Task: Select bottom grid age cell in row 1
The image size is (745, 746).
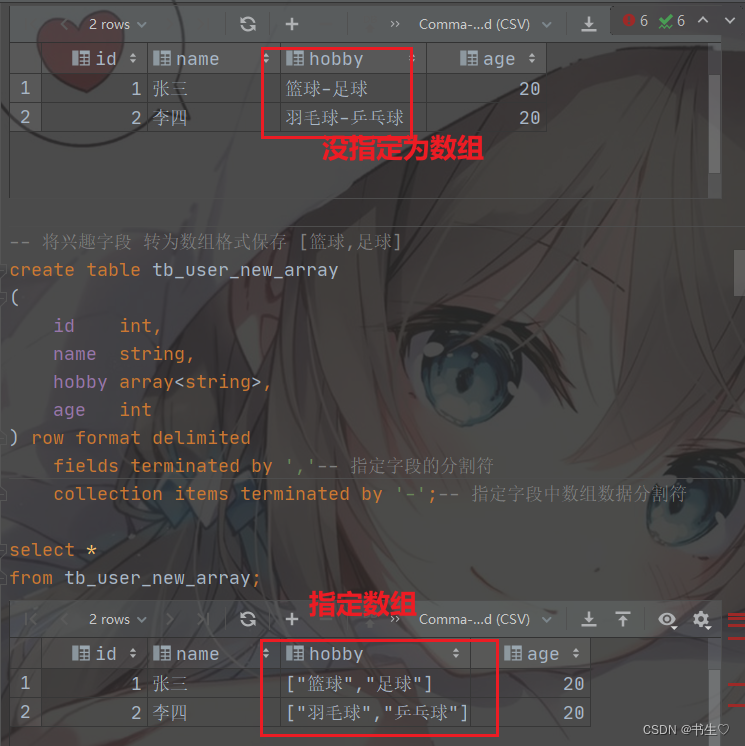Action: coord(530,684)
